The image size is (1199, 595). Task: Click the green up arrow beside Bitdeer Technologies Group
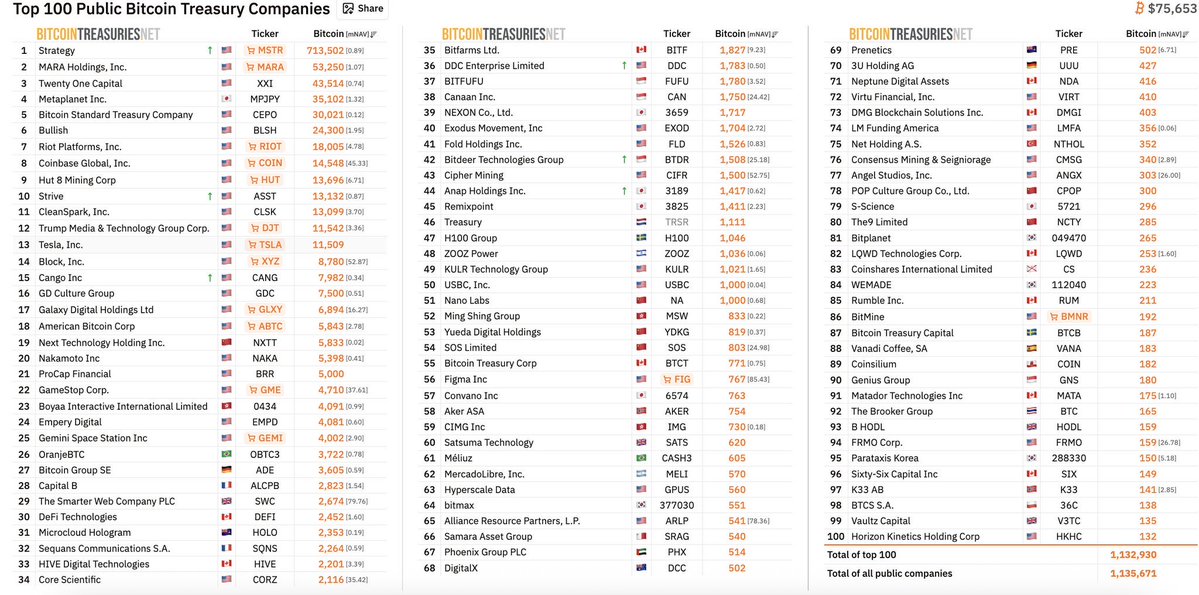(625, 160)
